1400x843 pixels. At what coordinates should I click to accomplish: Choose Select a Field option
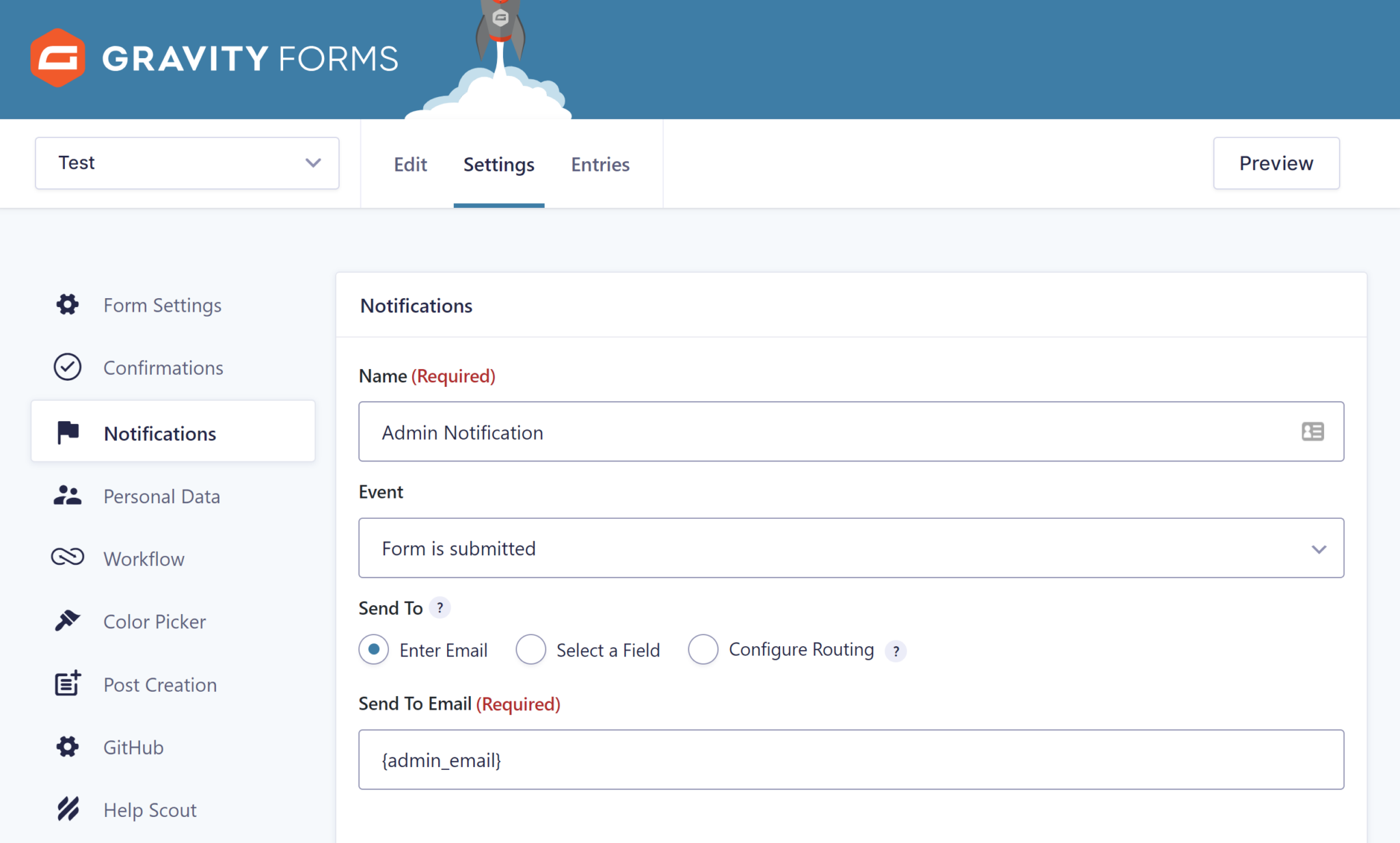coord(531,650)
